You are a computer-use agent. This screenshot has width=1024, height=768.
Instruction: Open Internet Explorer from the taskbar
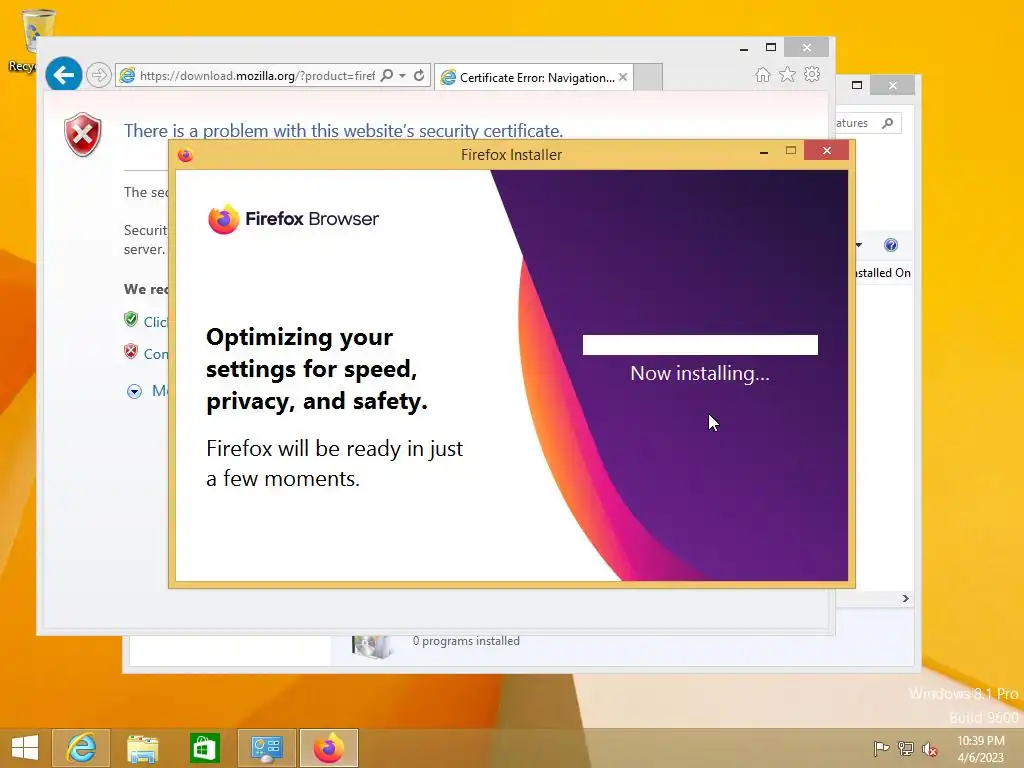pyautogui.click(x=81, y=748)
